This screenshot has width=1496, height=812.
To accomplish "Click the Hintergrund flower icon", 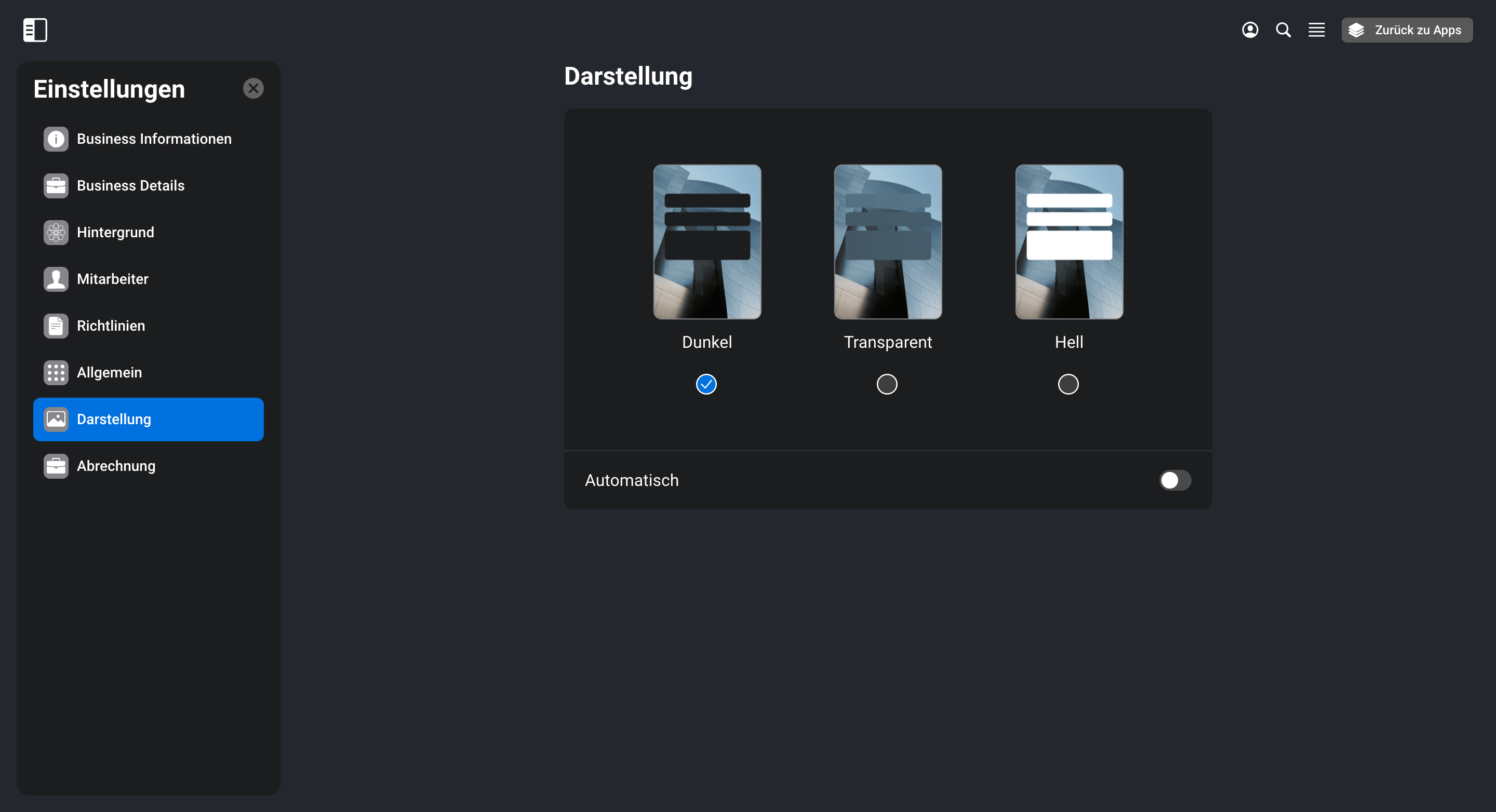I will [56, 232].
